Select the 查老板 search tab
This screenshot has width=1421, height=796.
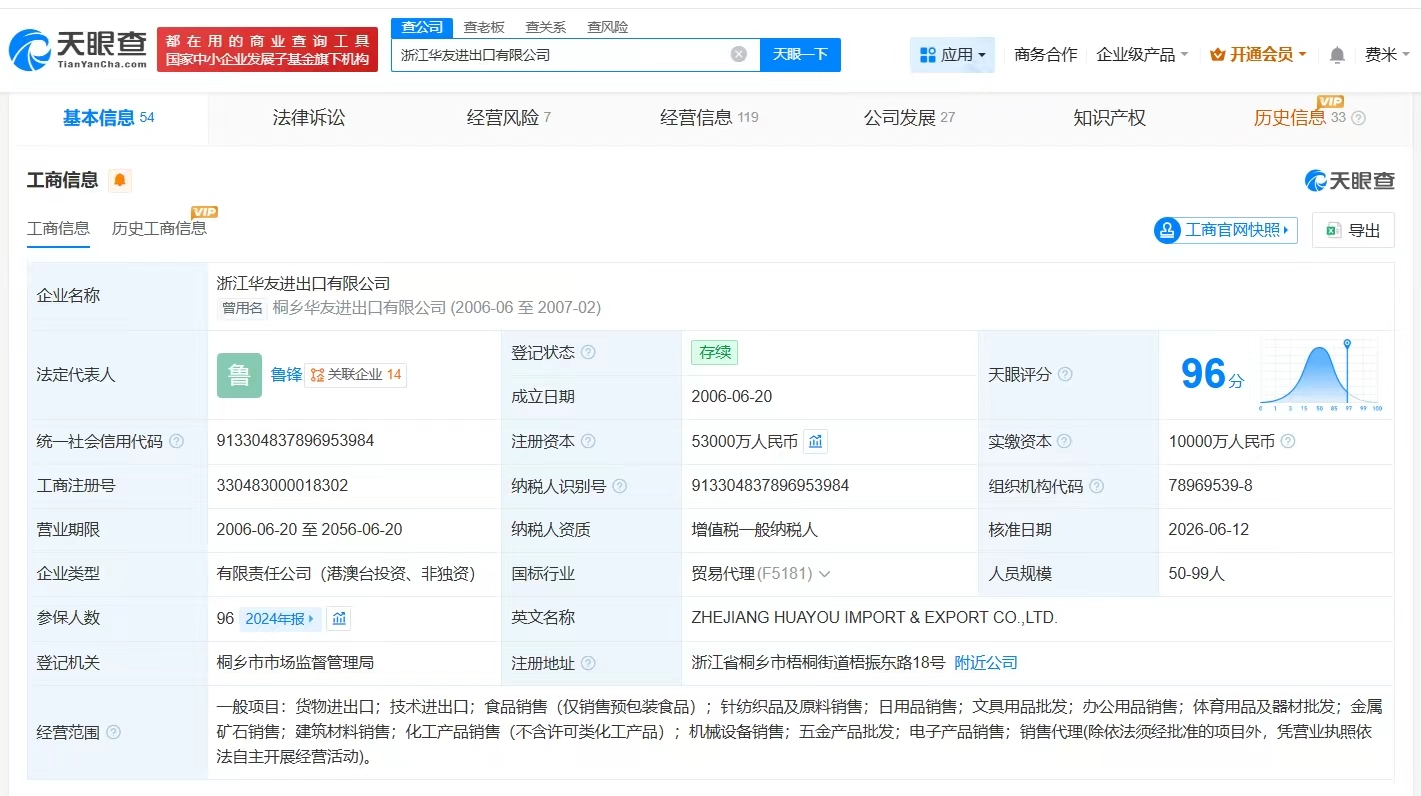(x=484, y=27)
